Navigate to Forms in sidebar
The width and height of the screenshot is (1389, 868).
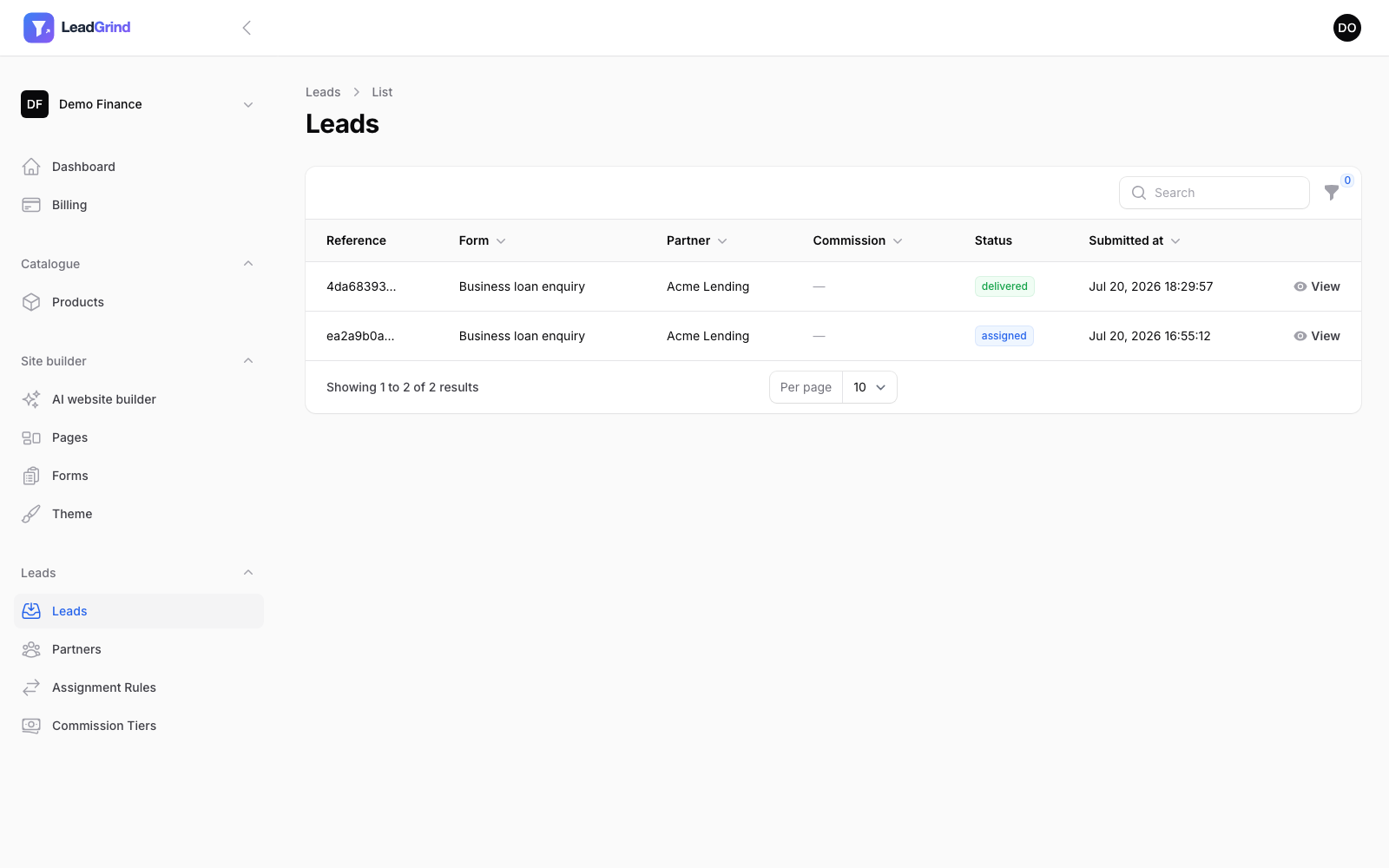[x=139, y=476]
